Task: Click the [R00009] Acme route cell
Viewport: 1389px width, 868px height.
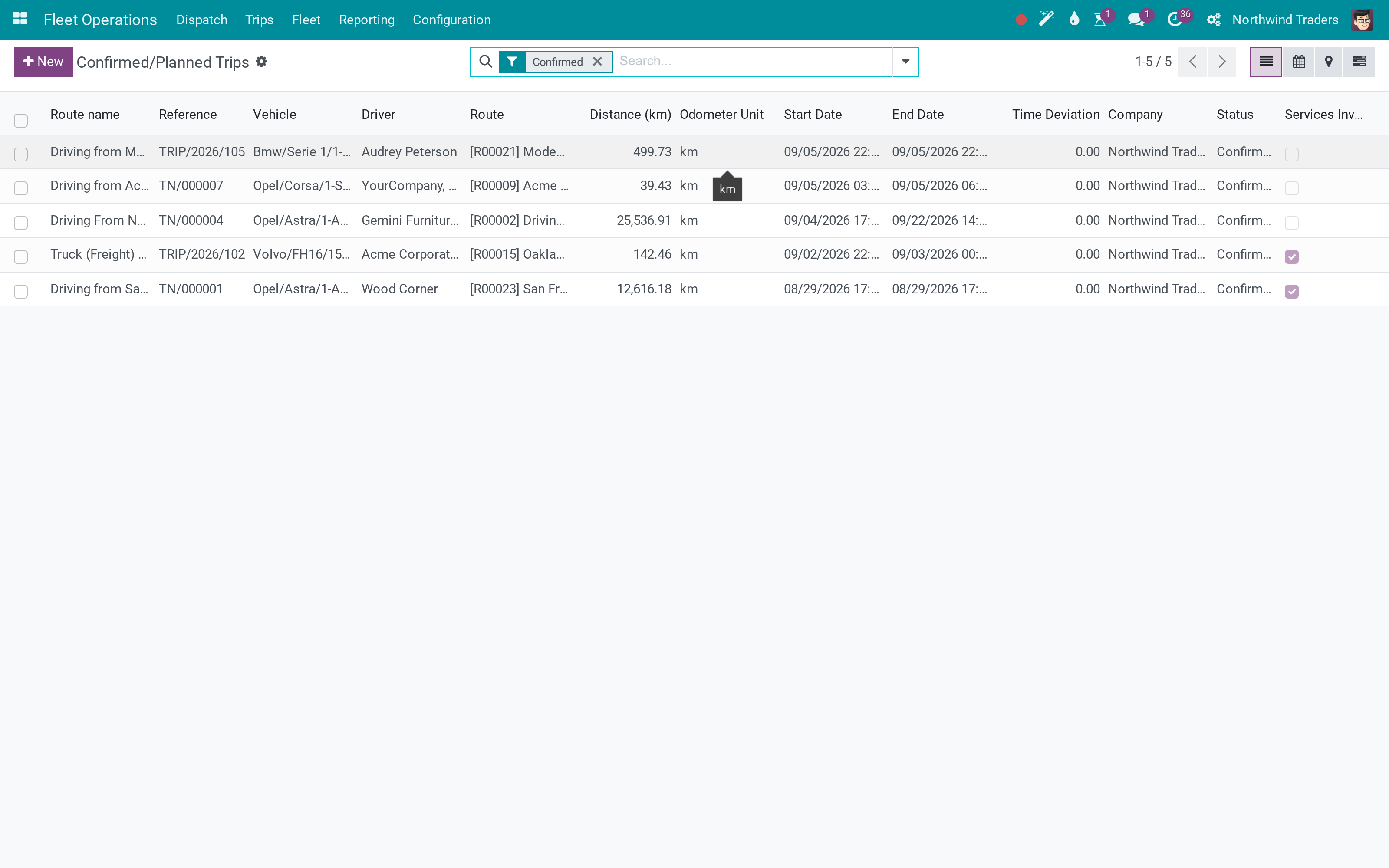Action: [x=520, y=185]
